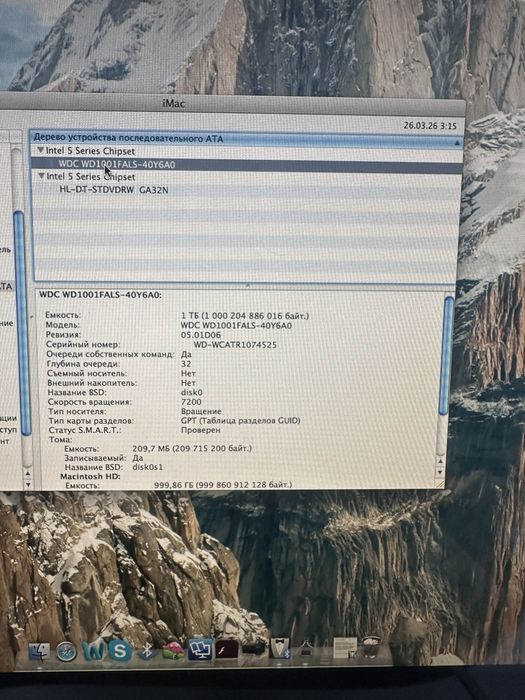Click details pane scroll down arrow
525x700 pixels.
440,472
